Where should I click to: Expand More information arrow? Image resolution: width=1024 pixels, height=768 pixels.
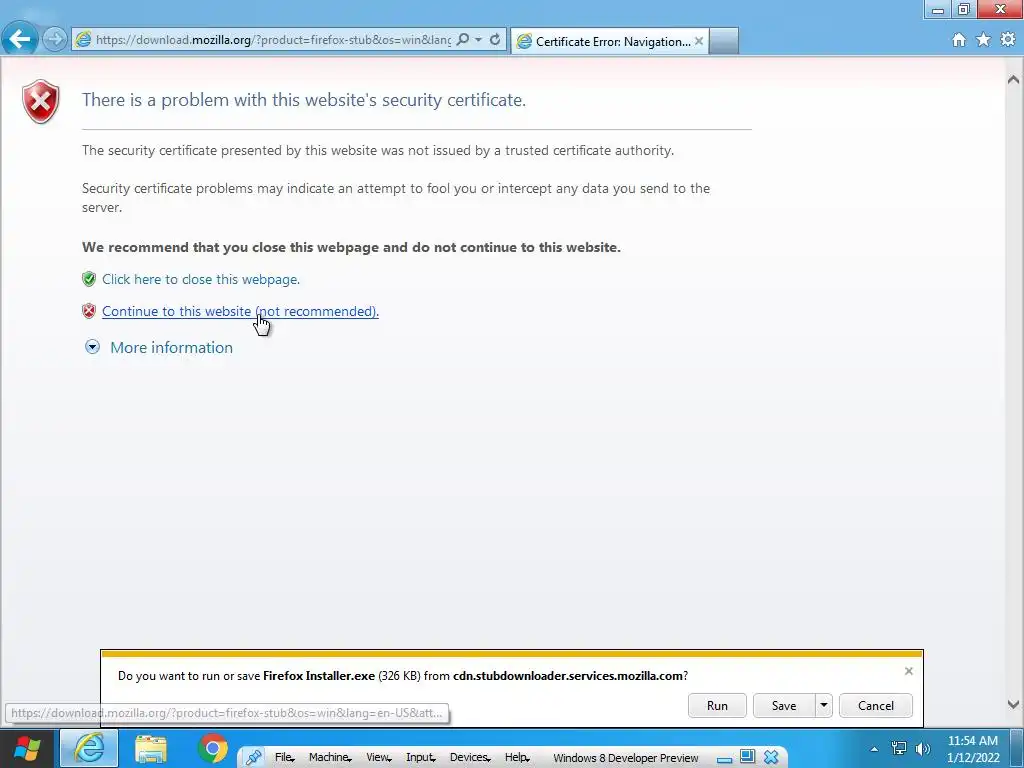93,347
